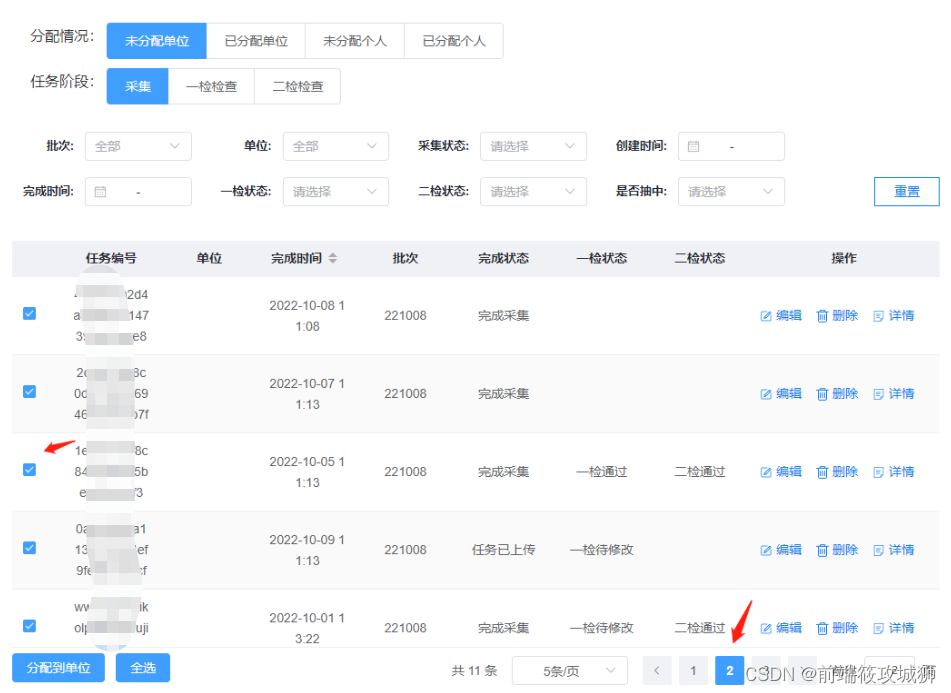Switch to 未分配个人 tab

point(355,41)
